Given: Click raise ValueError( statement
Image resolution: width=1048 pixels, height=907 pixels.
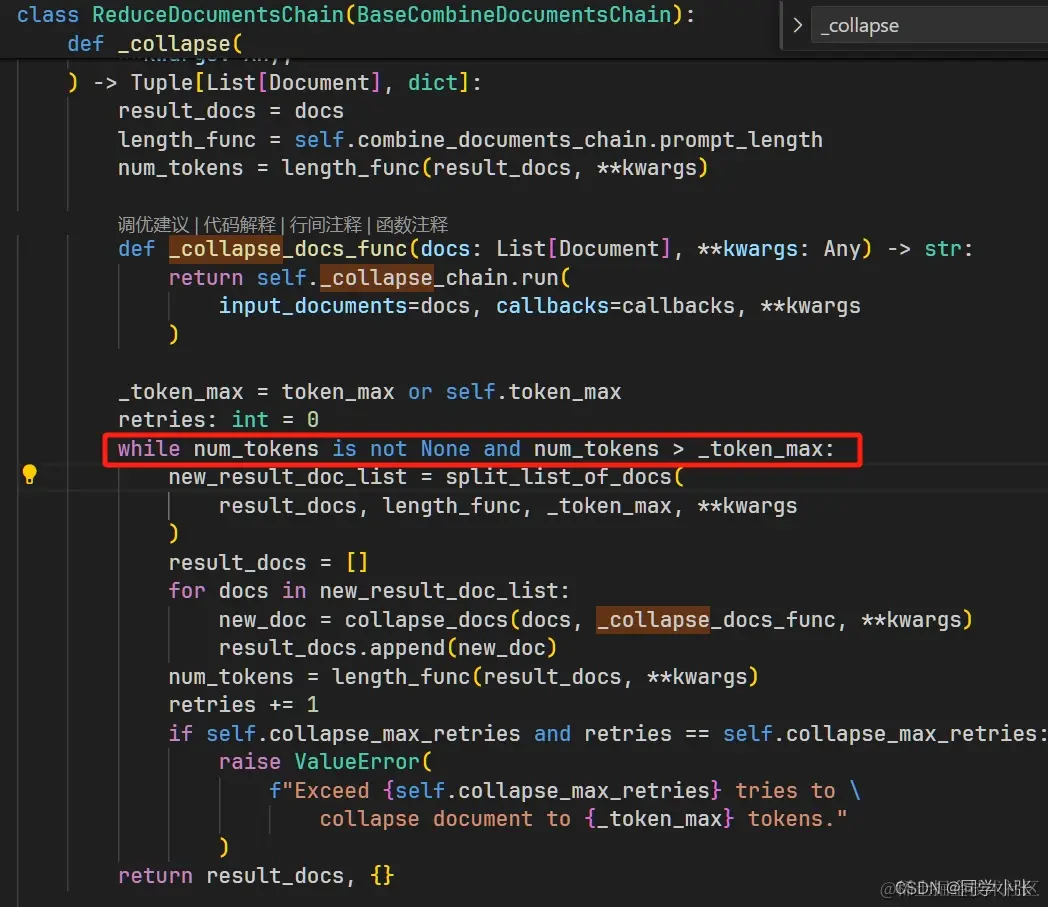Looking at the screenshot, I should [x=325, y=762].
